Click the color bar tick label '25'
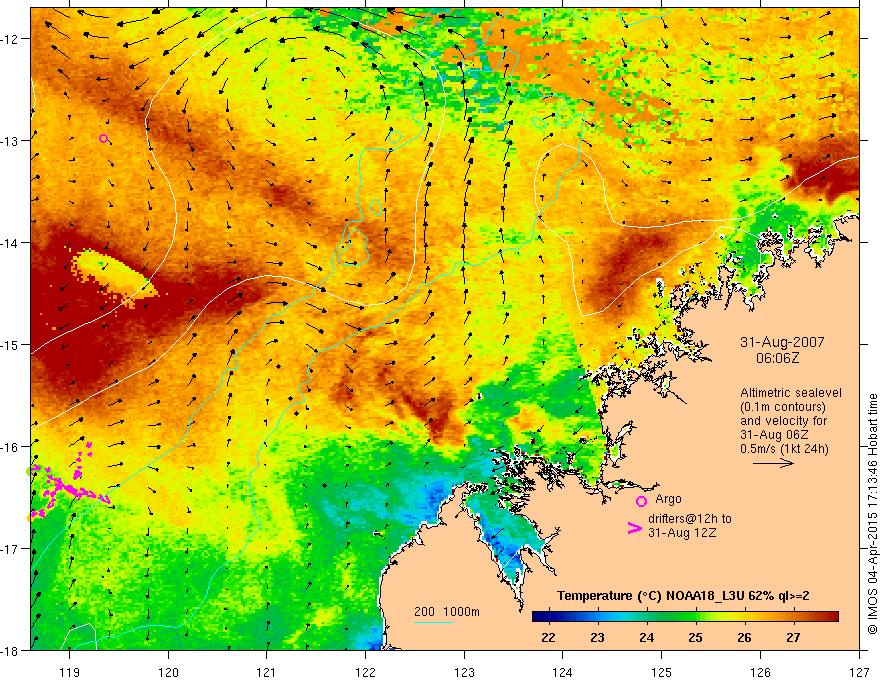The height and width of the screenshot is (680, 880). (695, 638)
